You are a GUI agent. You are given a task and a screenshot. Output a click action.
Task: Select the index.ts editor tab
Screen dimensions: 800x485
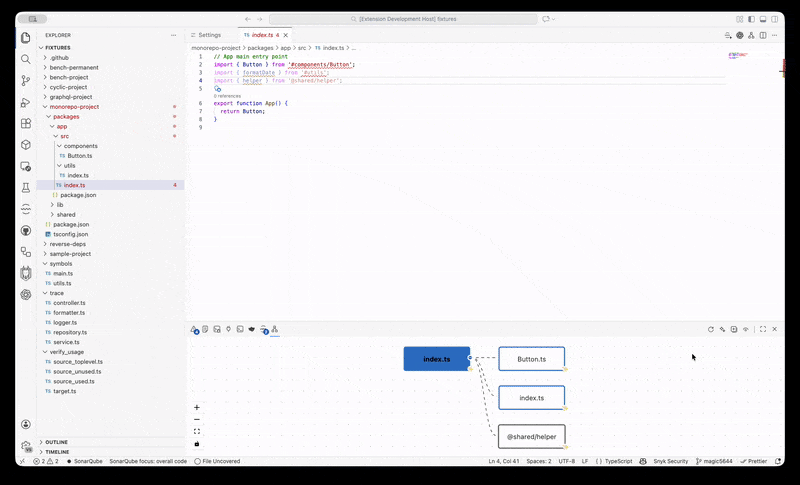pos(262,35)
